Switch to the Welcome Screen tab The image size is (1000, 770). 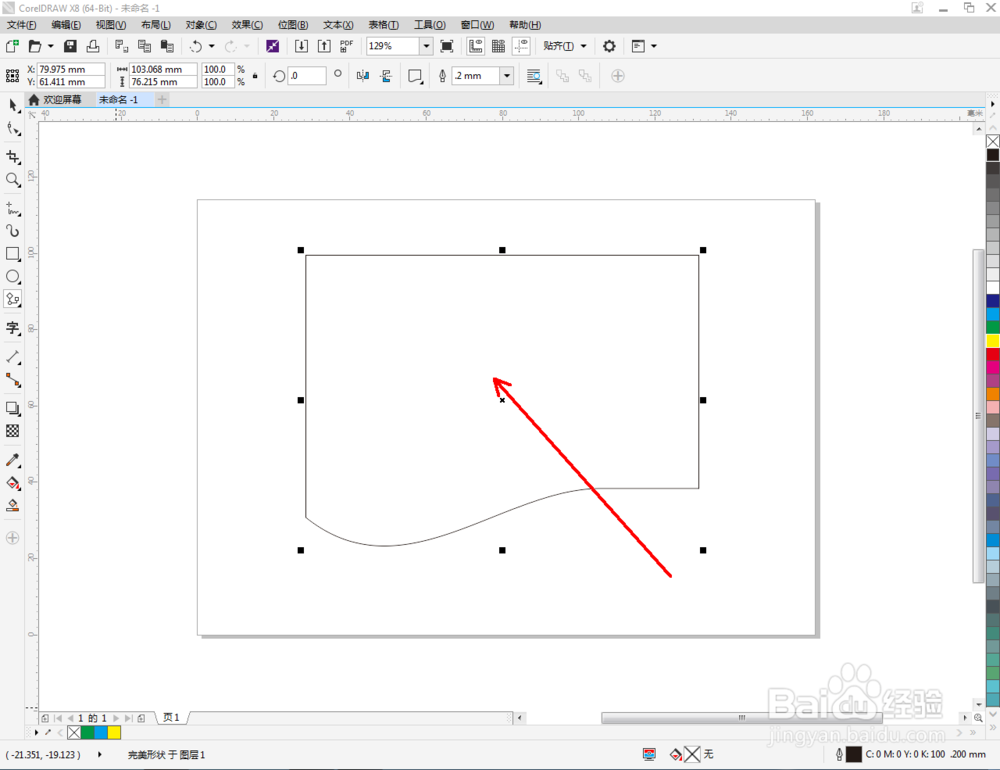pos(55,100)
